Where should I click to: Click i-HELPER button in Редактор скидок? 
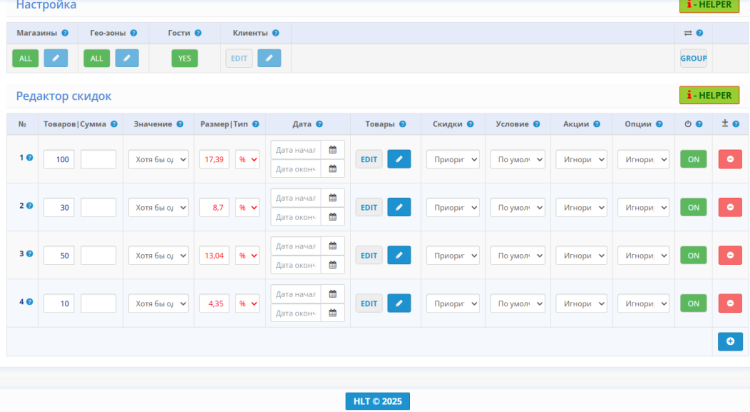click(709, 95)
